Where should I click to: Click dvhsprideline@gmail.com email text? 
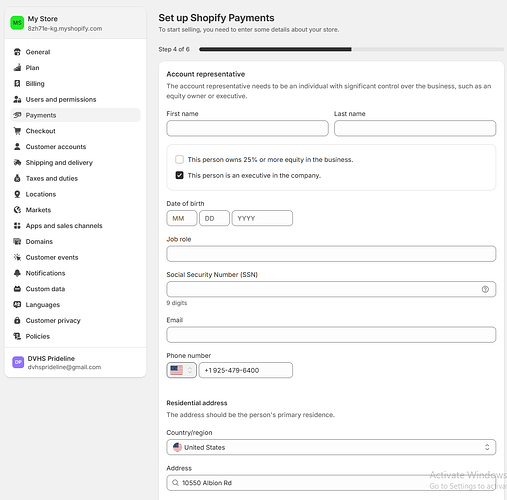(x=64, y=367)
